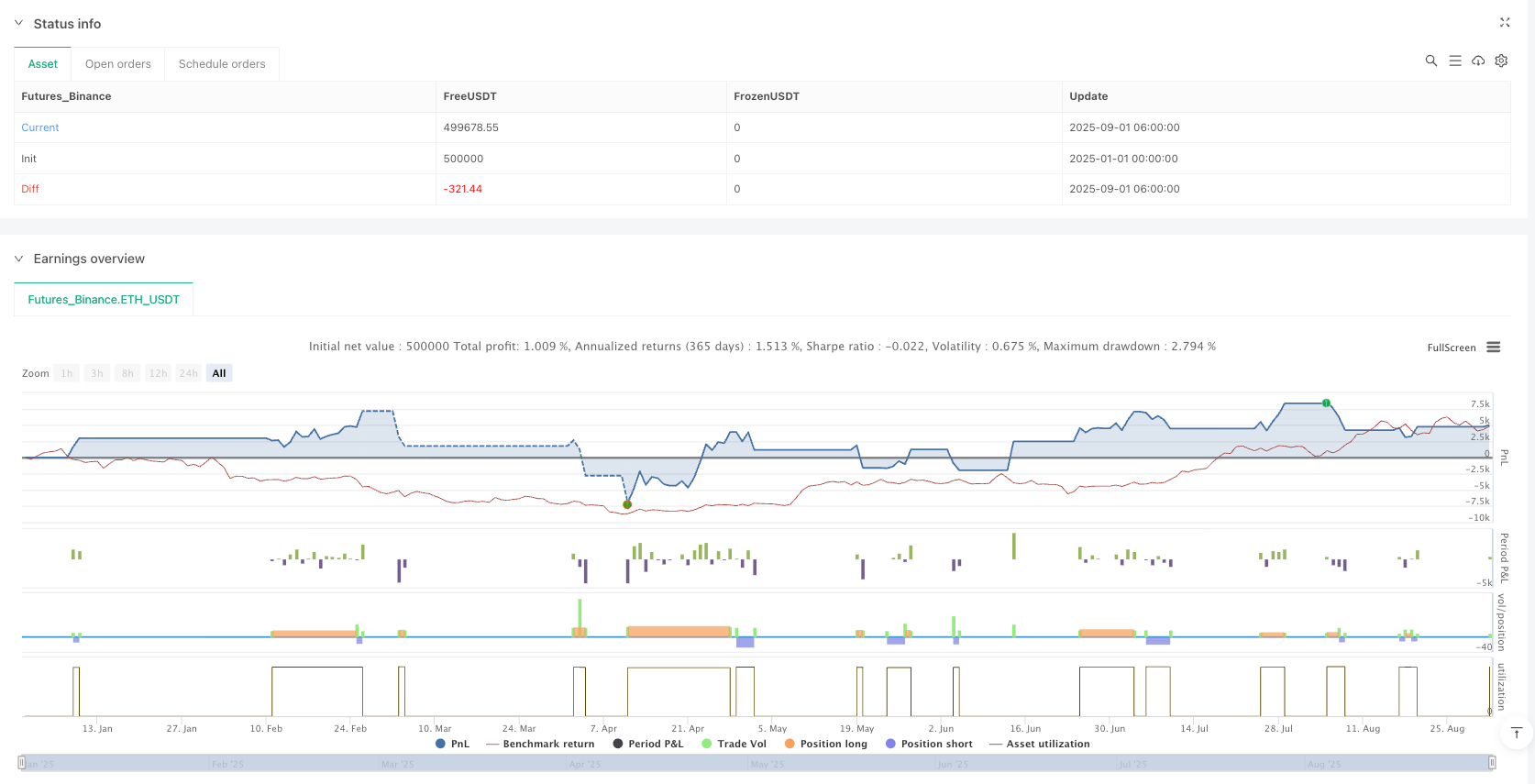Click the cloud download icon

(1478, 61)
